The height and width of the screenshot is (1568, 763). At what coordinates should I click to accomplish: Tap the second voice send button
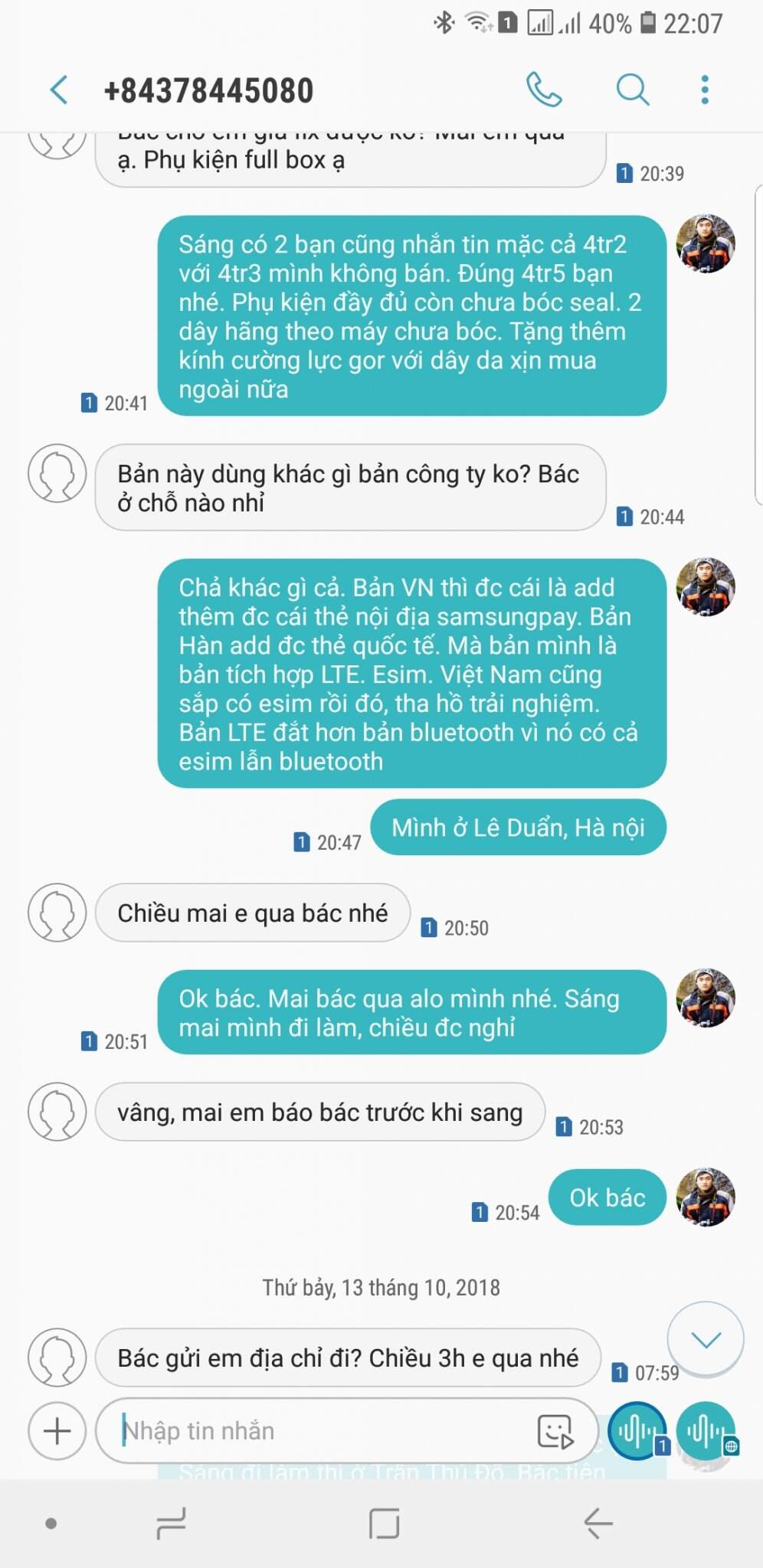coord(706,1430)
